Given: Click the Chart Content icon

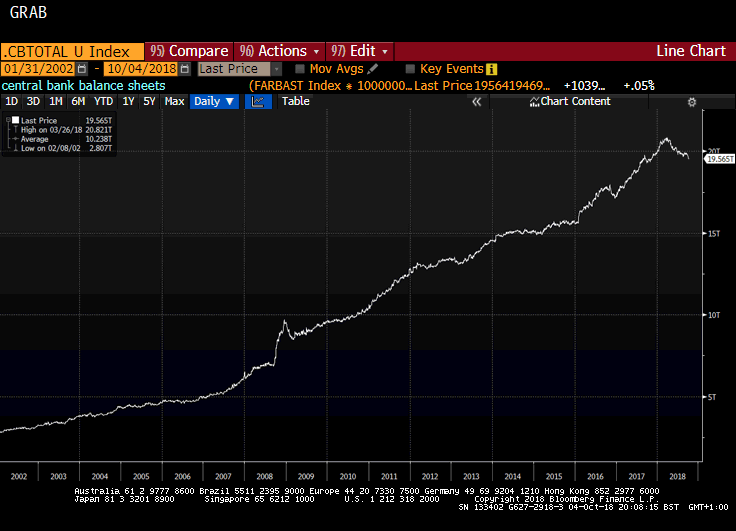Looking at the screenshot, I should pos(534,102).
